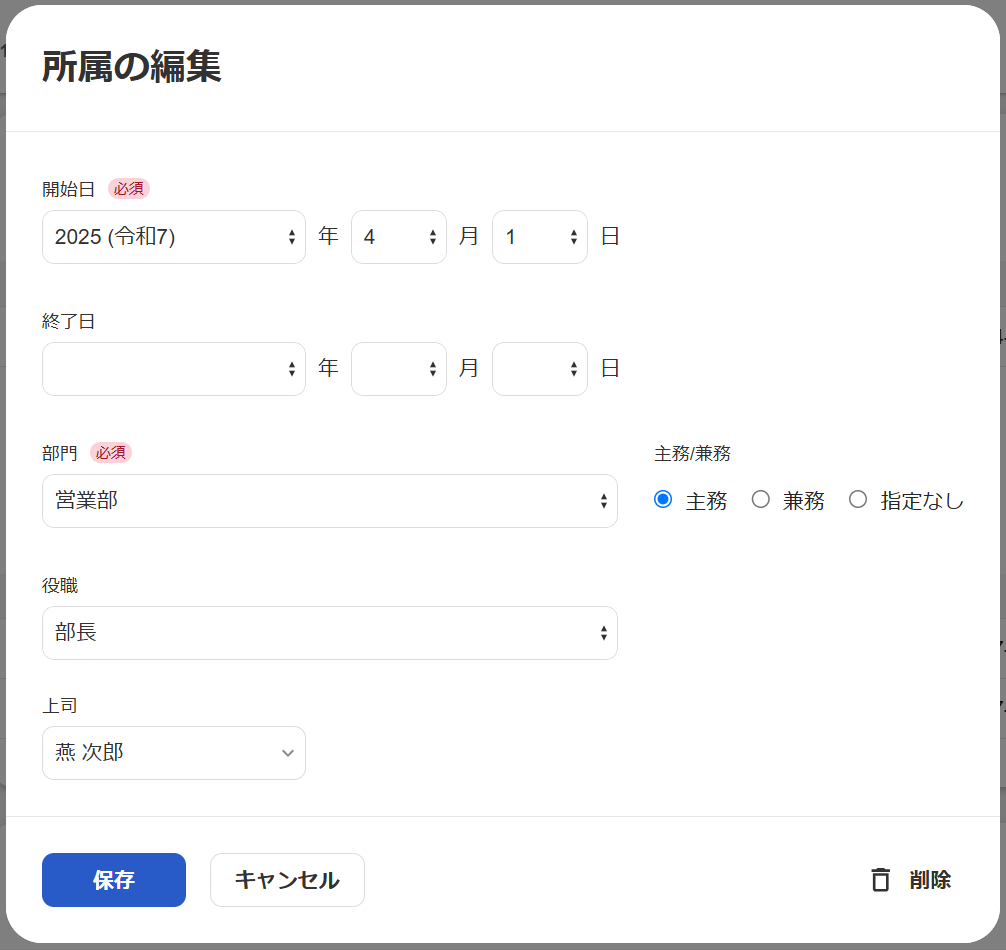Click the 保存 button to save
This screenshot has height=950, width=1006.
click(113, 880)
